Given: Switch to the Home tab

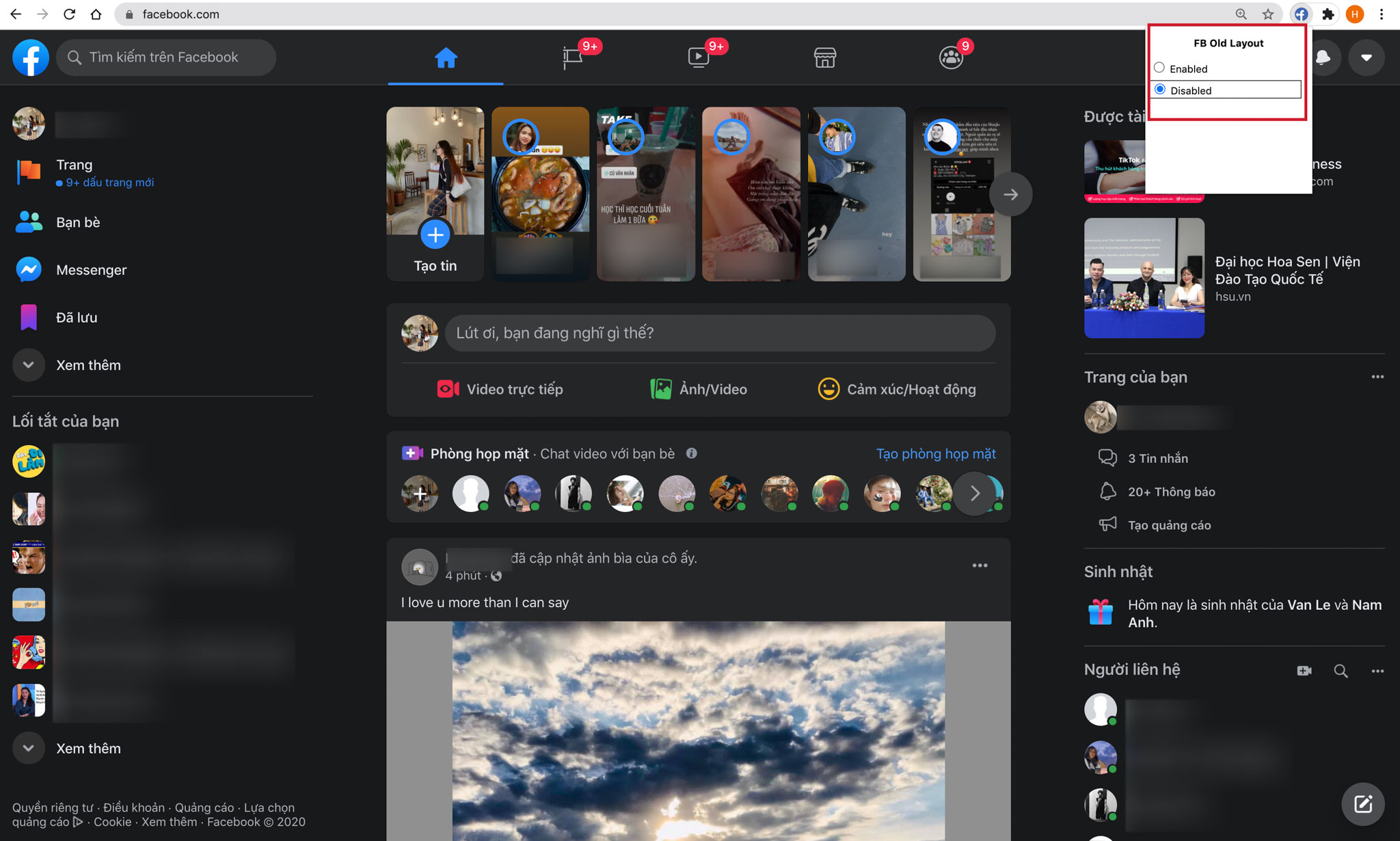Looking at the screenshot, I should pos(446,57).
